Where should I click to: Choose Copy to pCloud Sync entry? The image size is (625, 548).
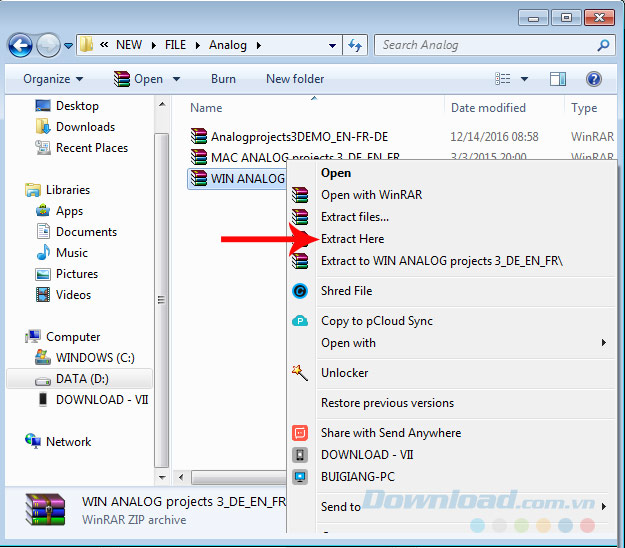tap(377, 321)
